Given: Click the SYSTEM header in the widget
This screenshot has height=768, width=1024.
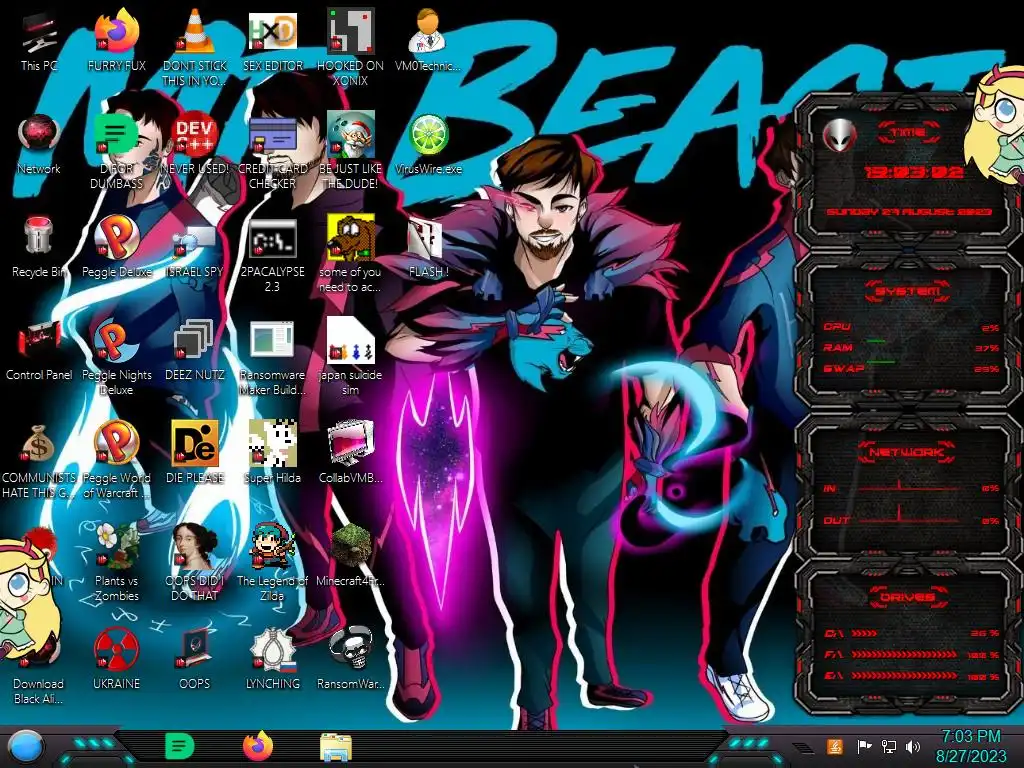Looking at the screenshot, I should pyautogui.click(x=907, y=291).
